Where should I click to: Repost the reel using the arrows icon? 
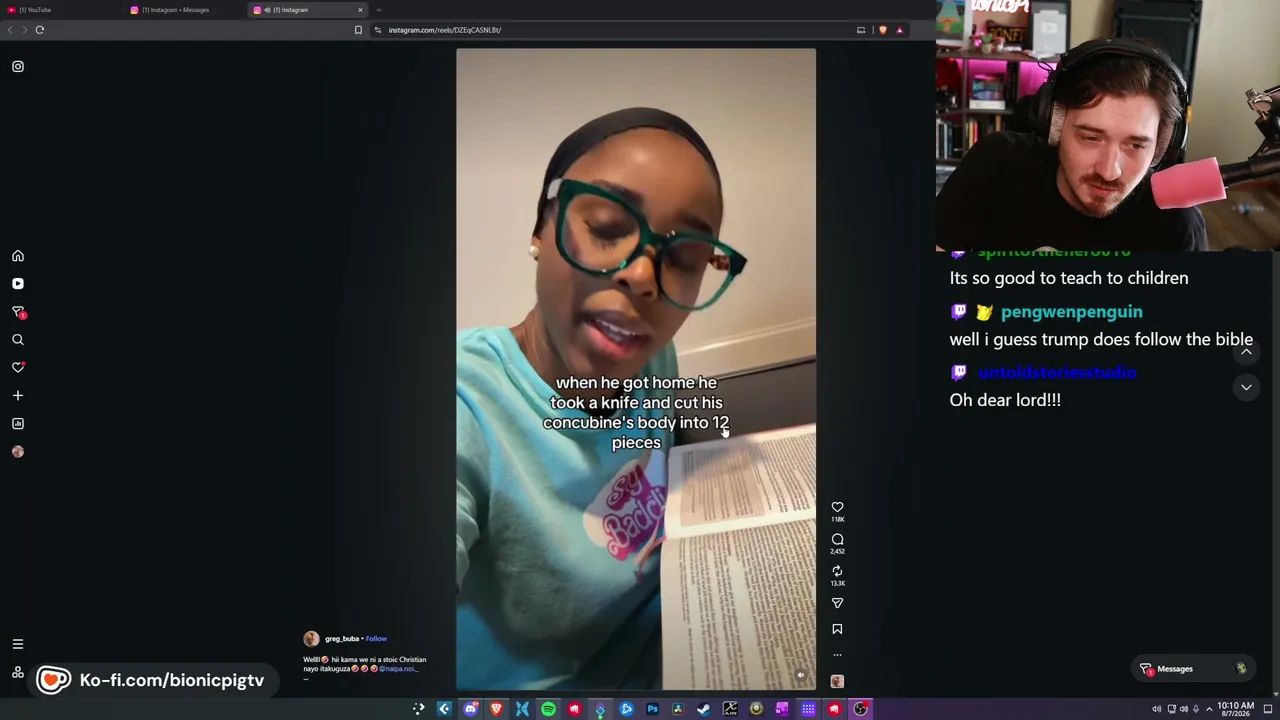tap(837, 571)
